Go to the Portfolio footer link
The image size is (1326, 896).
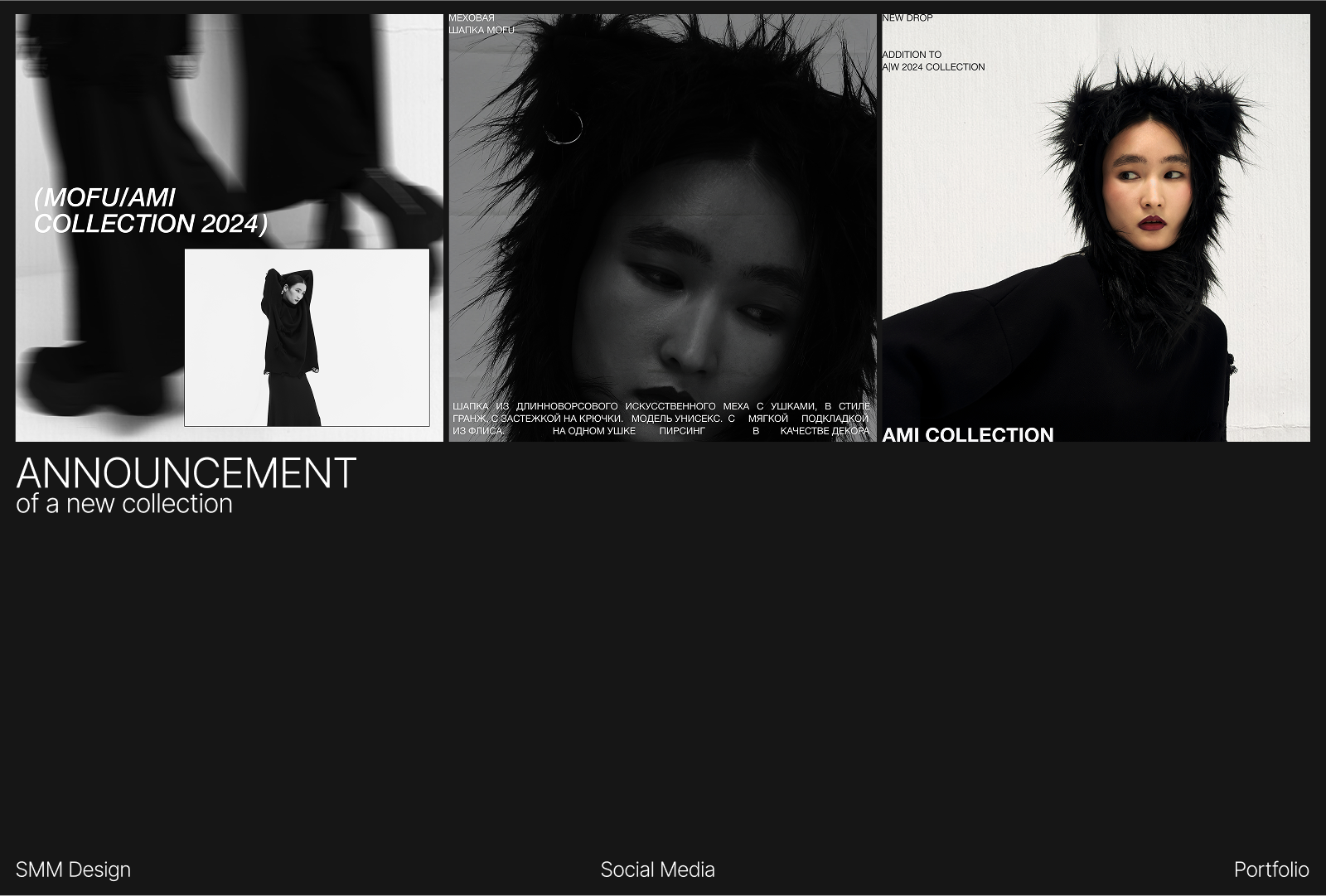(1270, 869)
